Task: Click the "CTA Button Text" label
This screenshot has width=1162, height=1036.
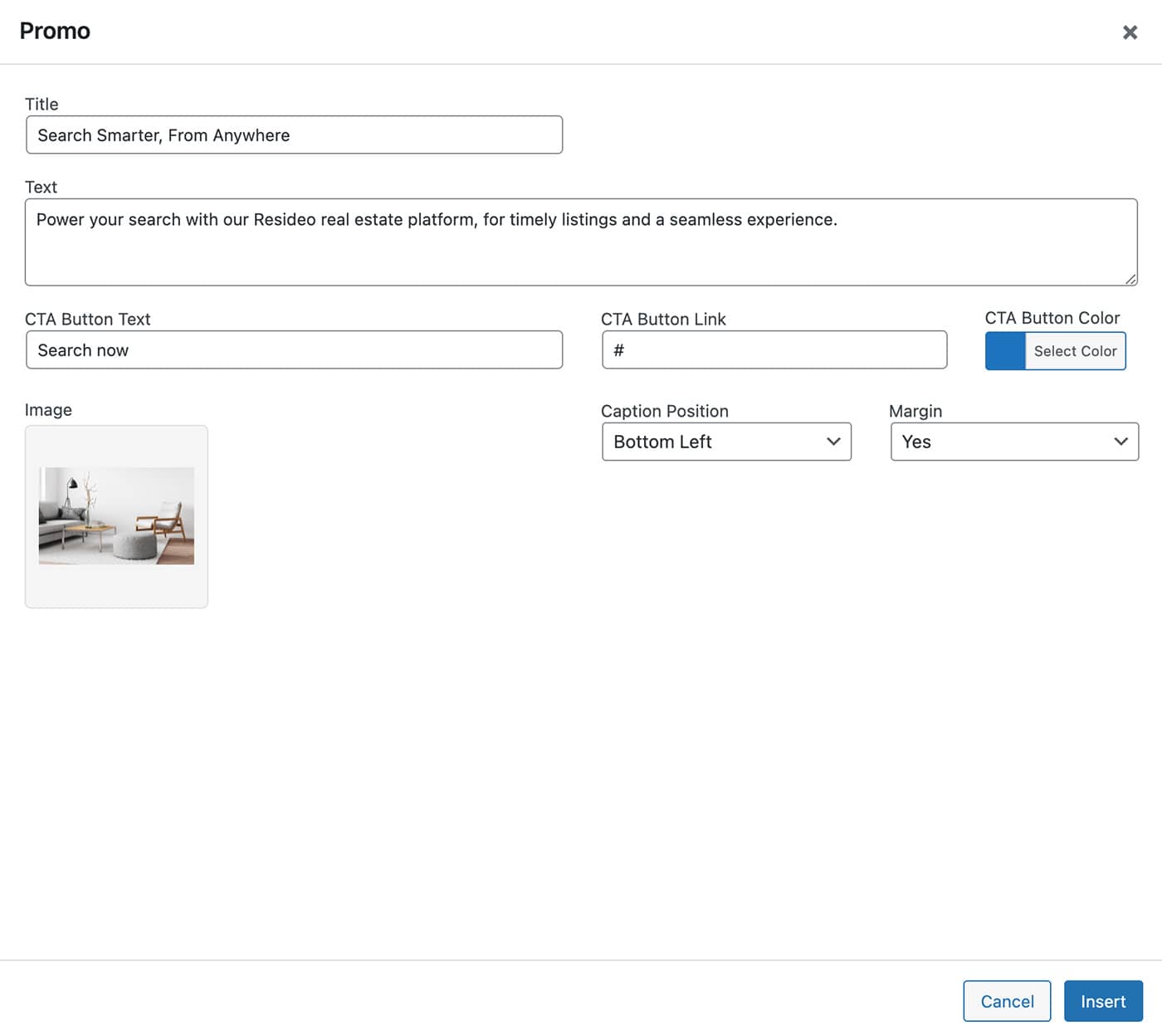Action: (x=87, y=320)
